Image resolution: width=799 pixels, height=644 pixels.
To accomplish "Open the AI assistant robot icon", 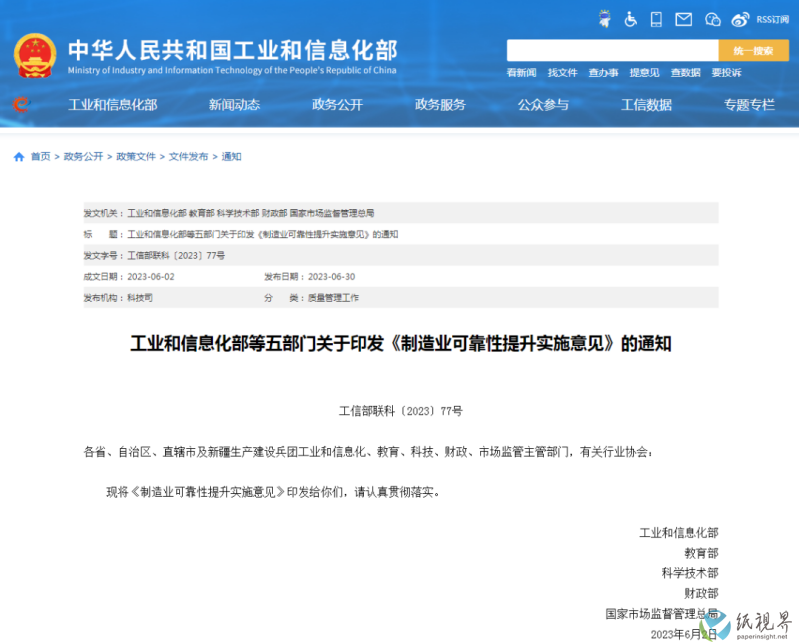I will click(605, 19).
